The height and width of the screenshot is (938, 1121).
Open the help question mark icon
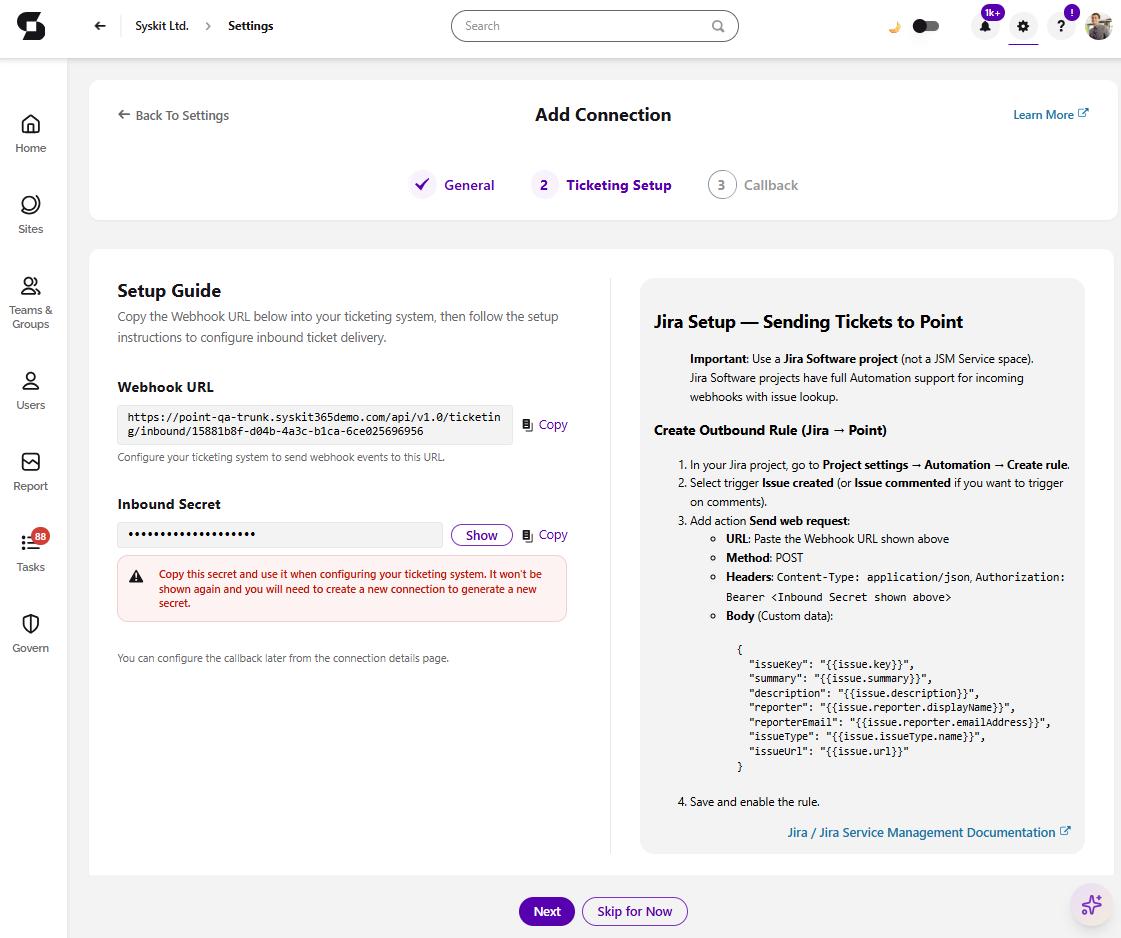coord(1061,26)
